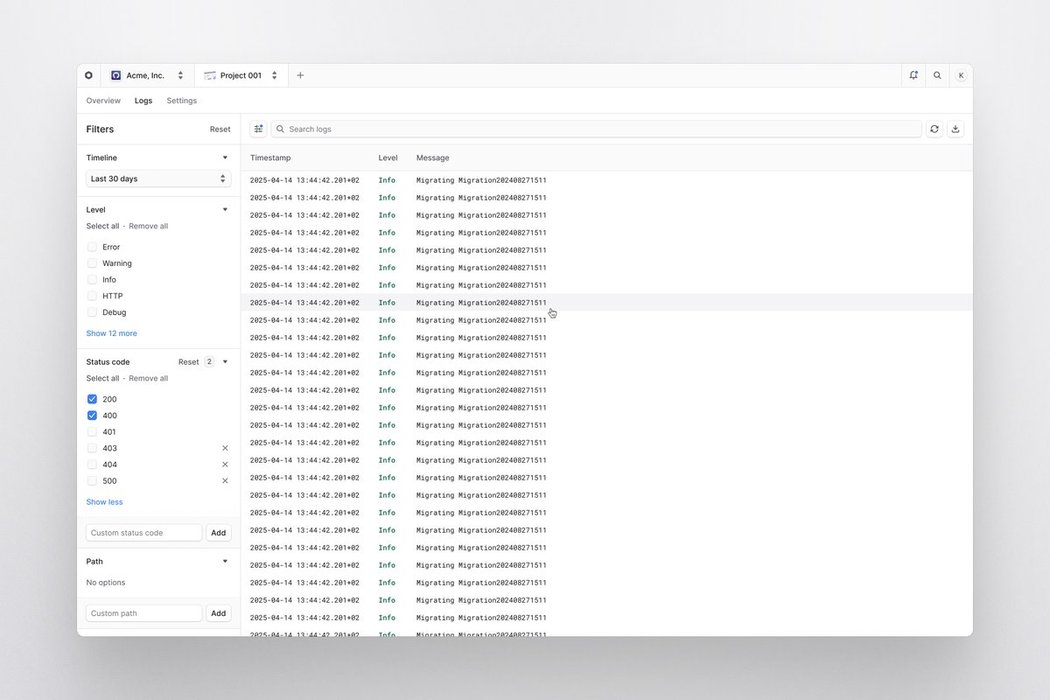1050x700 pixels.
Task: Collapse the Level filter section
Action: point(225,210)
